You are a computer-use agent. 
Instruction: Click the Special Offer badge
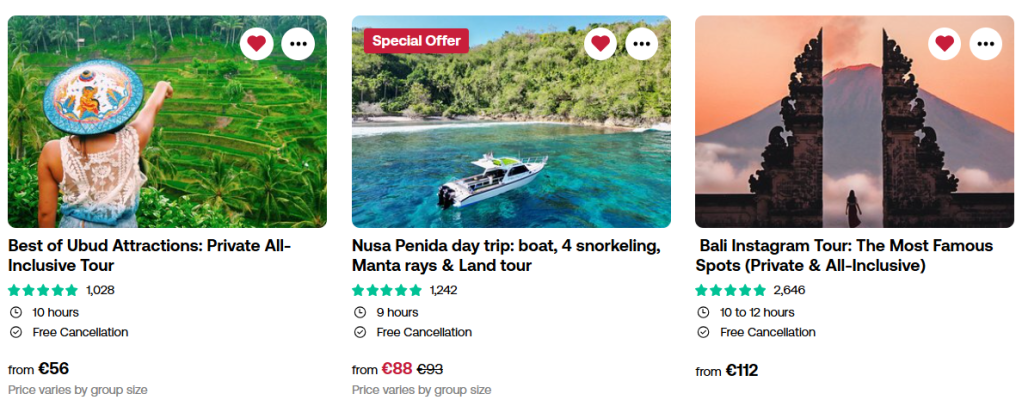click(x=416, y=41)
